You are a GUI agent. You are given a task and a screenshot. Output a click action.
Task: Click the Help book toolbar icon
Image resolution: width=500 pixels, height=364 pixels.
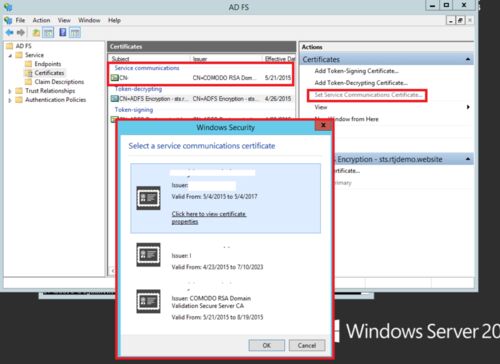click(63, 32)
